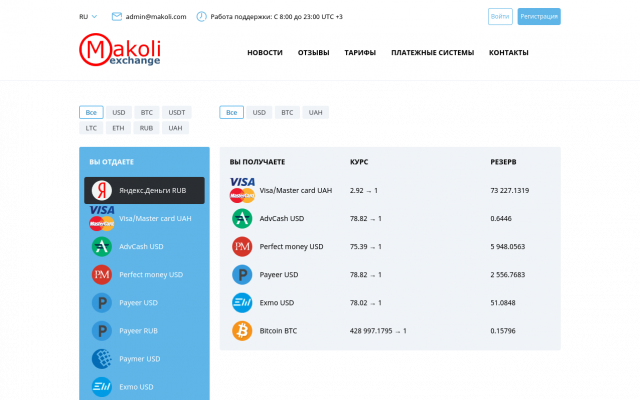This screenshot has height=400, width=640.
Task: Select Яндекс.Деньги RUB in give list
Action: tap(144, 191)
